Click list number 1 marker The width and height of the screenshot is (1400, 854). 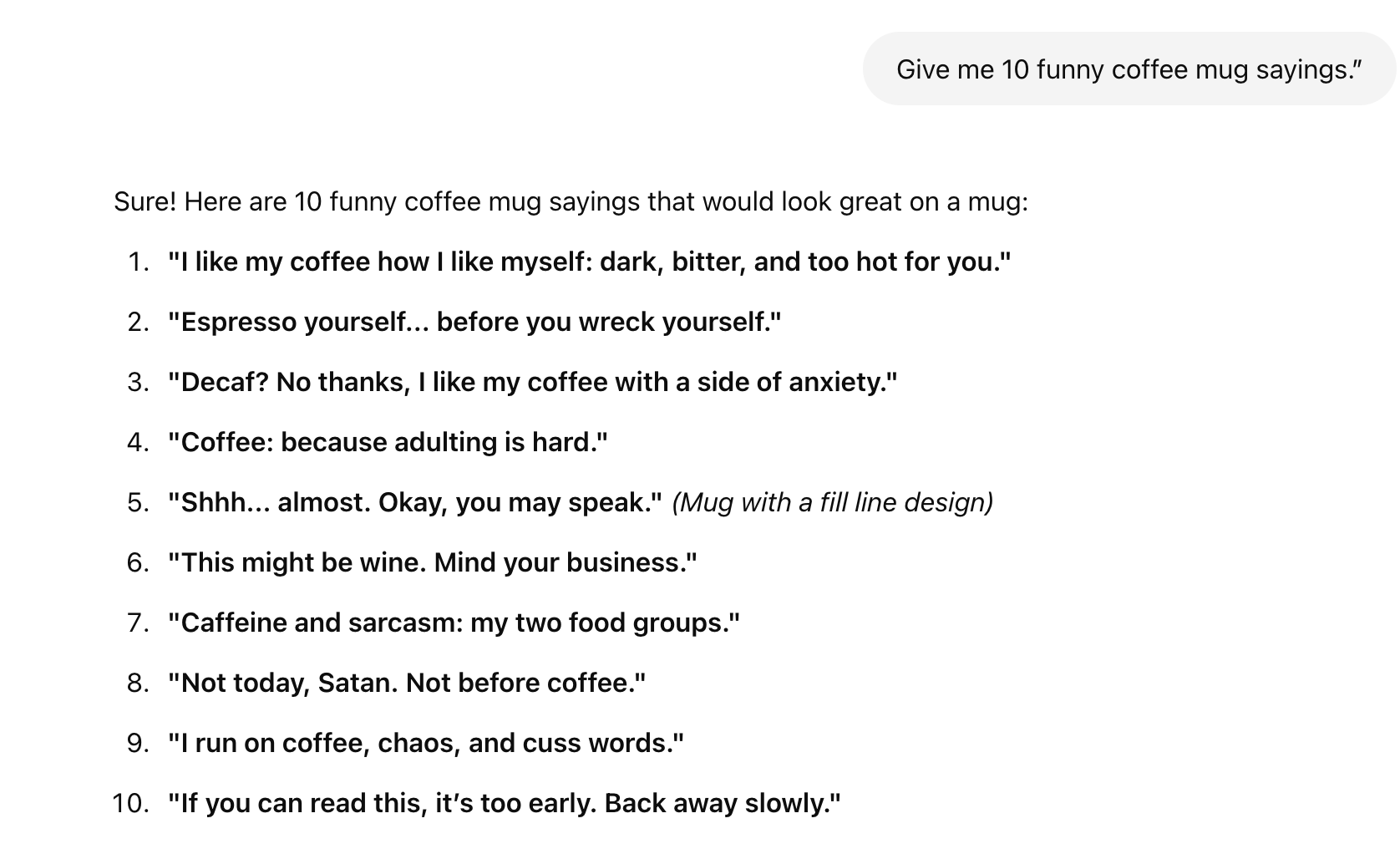(139, 262)
